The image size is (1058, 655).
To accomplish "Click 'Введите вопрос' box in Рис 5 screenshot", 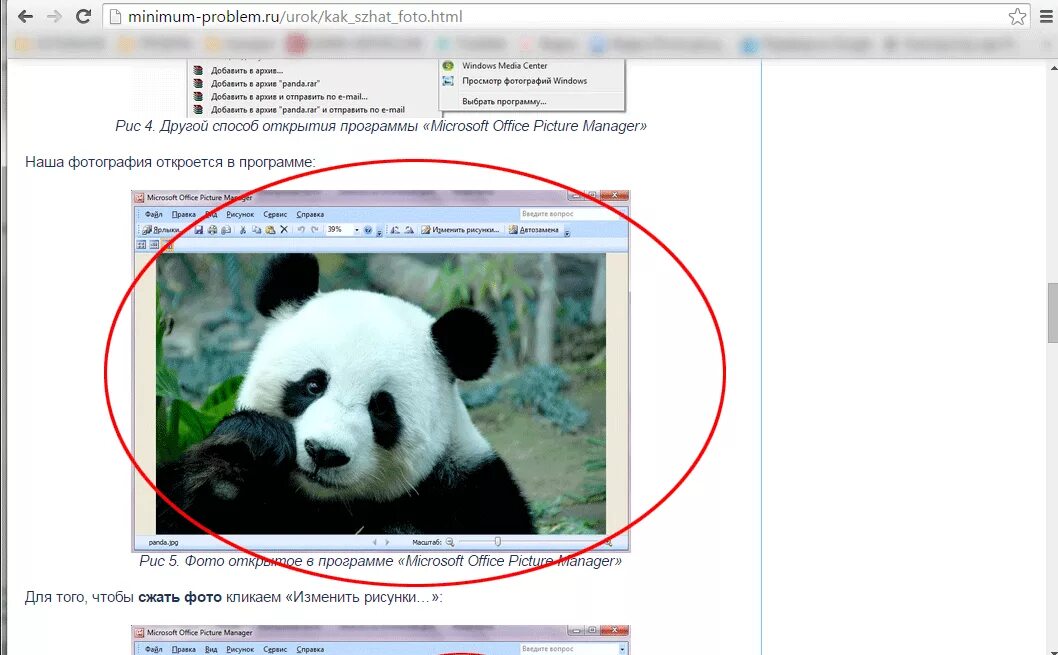I will (569, 214).
